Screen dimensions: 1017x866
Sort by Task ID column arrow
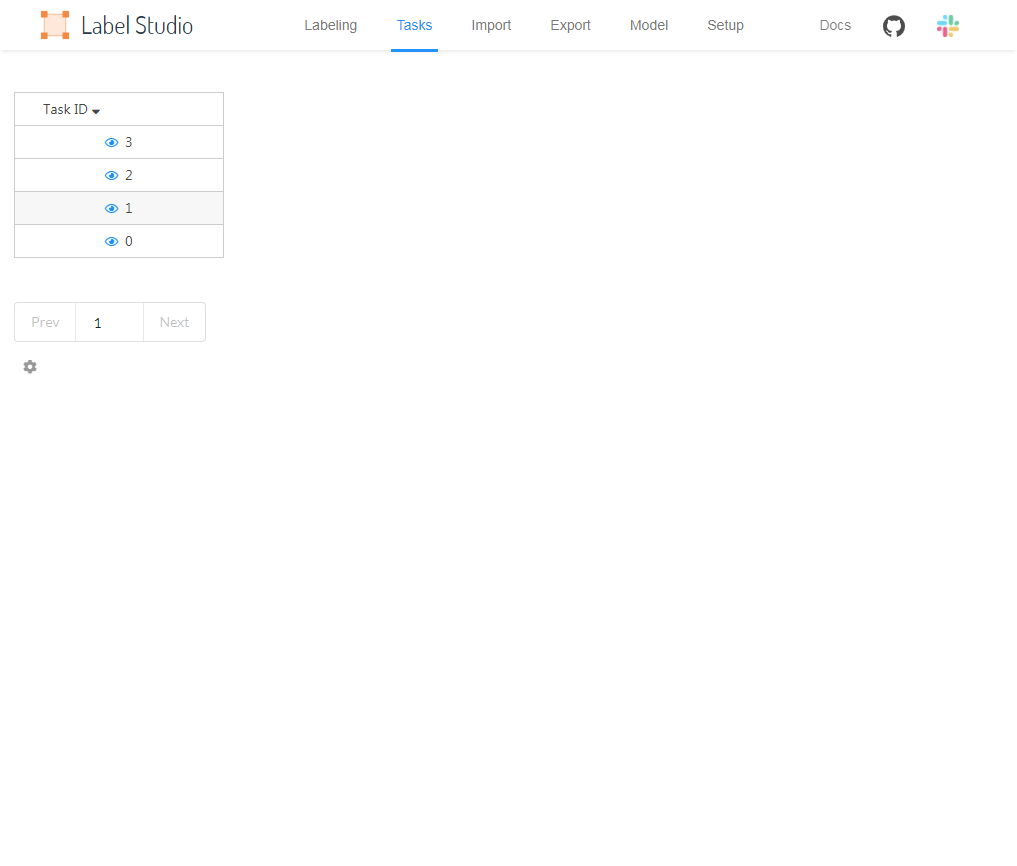click(96, 111)
